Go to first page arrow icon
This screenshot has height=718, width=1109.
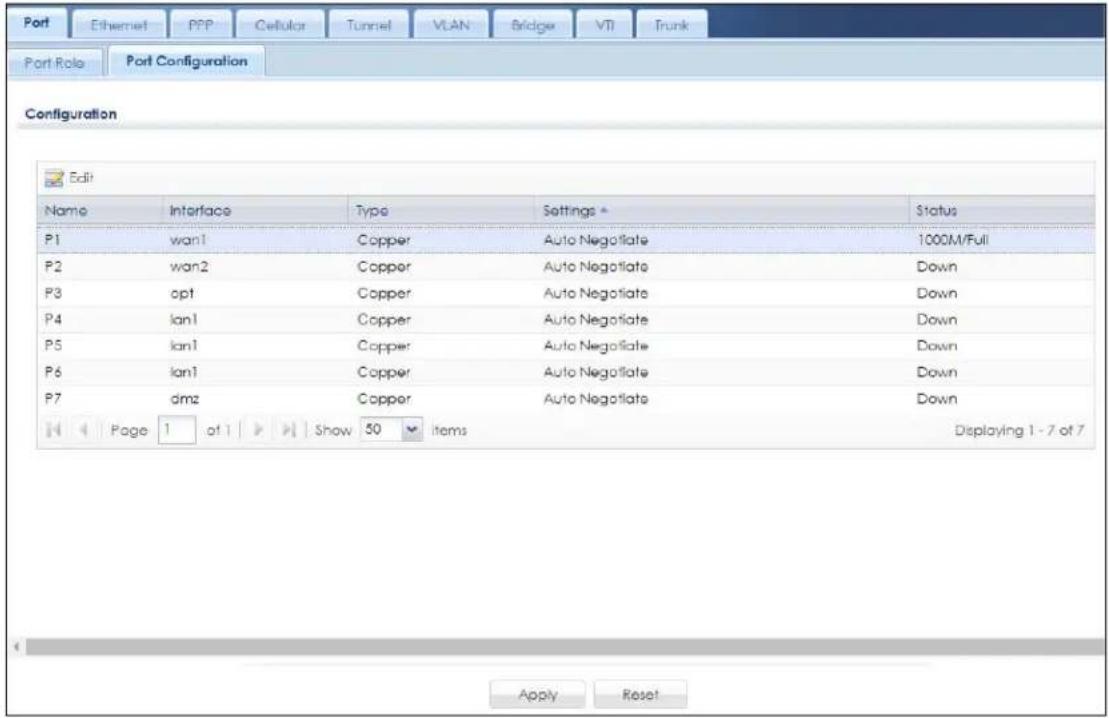coord(53,429)
